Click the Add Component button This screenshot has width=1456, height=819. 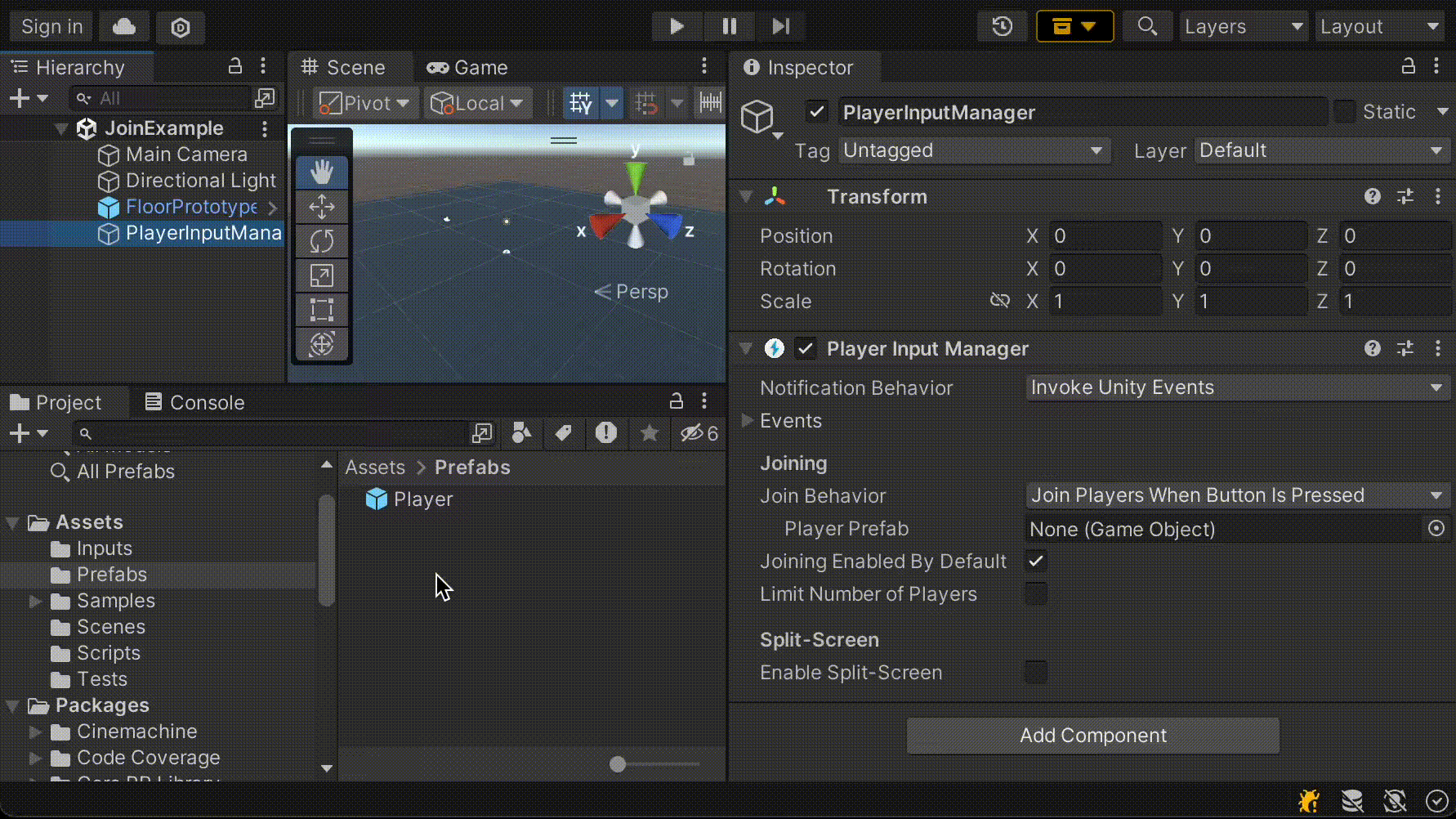pos(1092,736)
